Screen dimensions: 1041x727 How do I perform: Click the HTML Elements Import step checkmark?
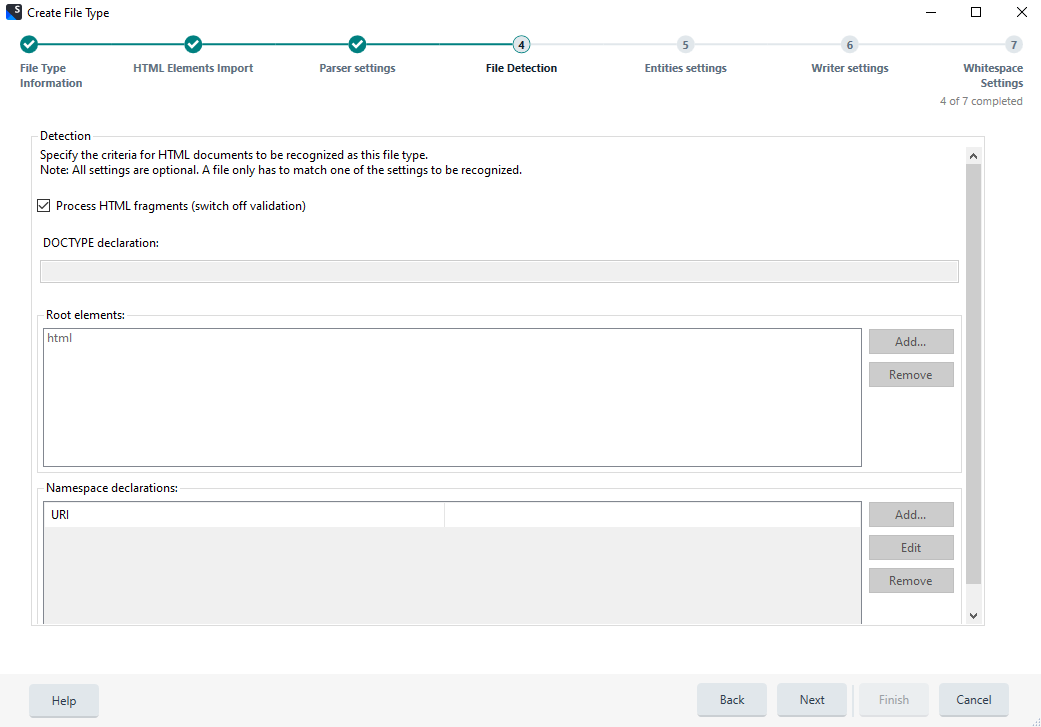pos(193,44)
